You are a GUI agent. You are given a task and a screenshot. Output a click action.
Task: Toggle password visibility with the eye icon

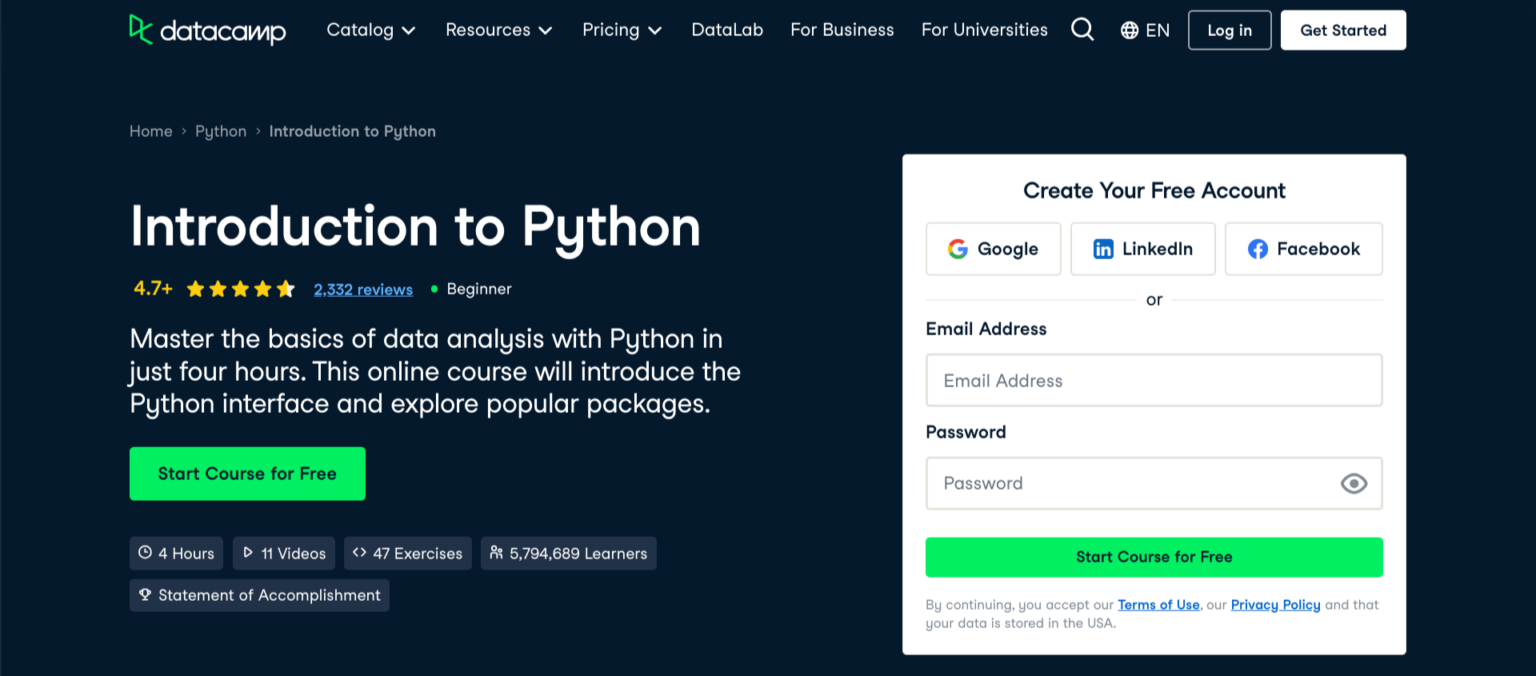tap(1354, 483)
